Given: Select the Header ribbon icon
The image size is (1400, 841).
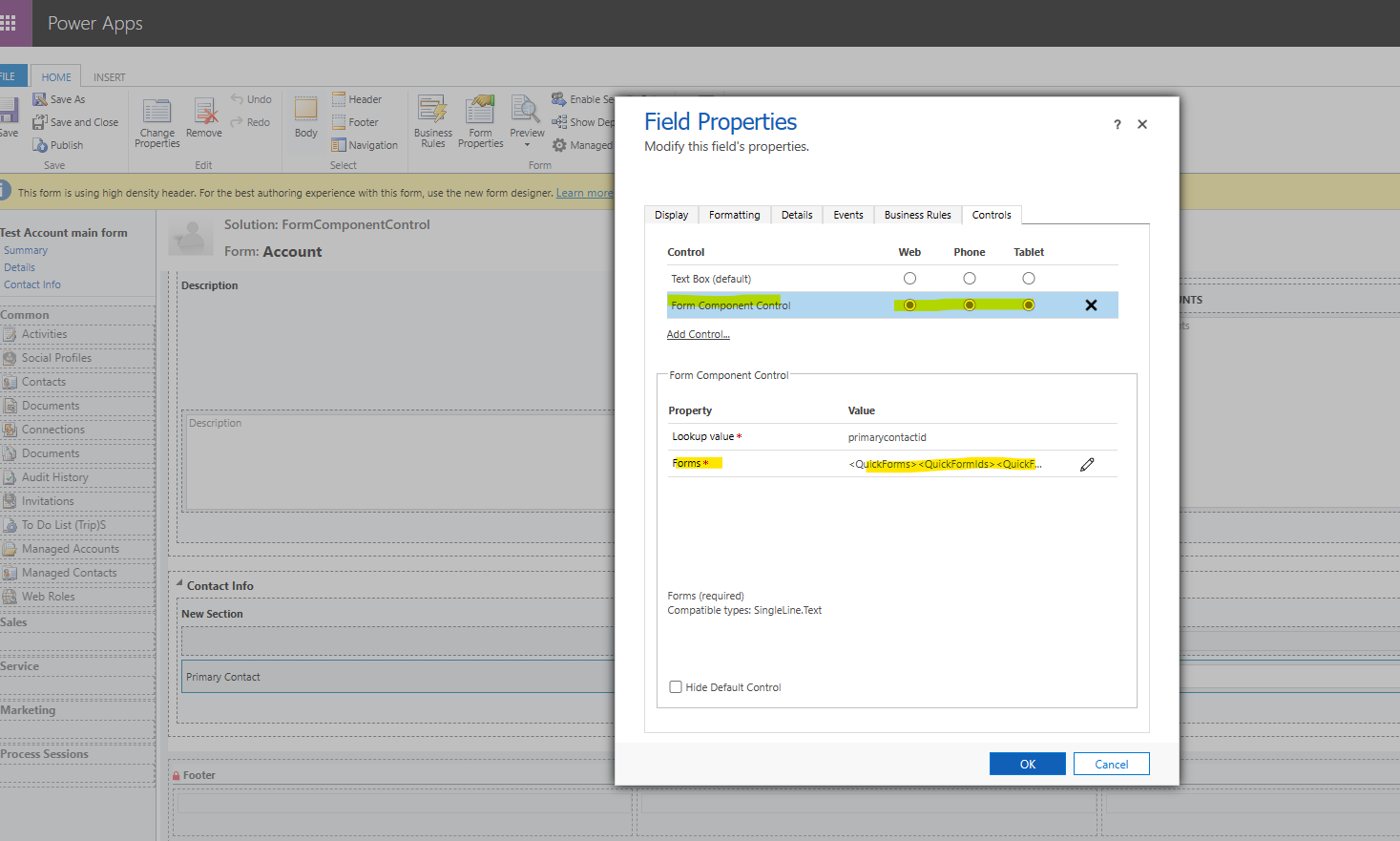Looking at the screenshot, I should point(339,99).
